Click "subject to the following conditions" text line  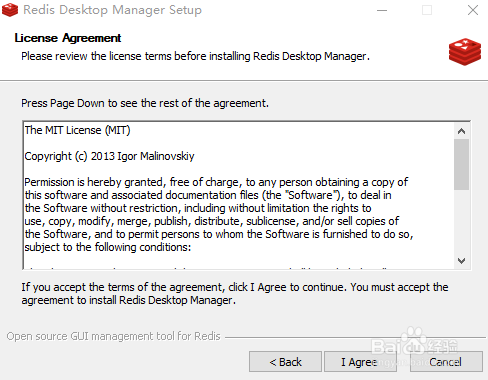[x=108, y=247]
